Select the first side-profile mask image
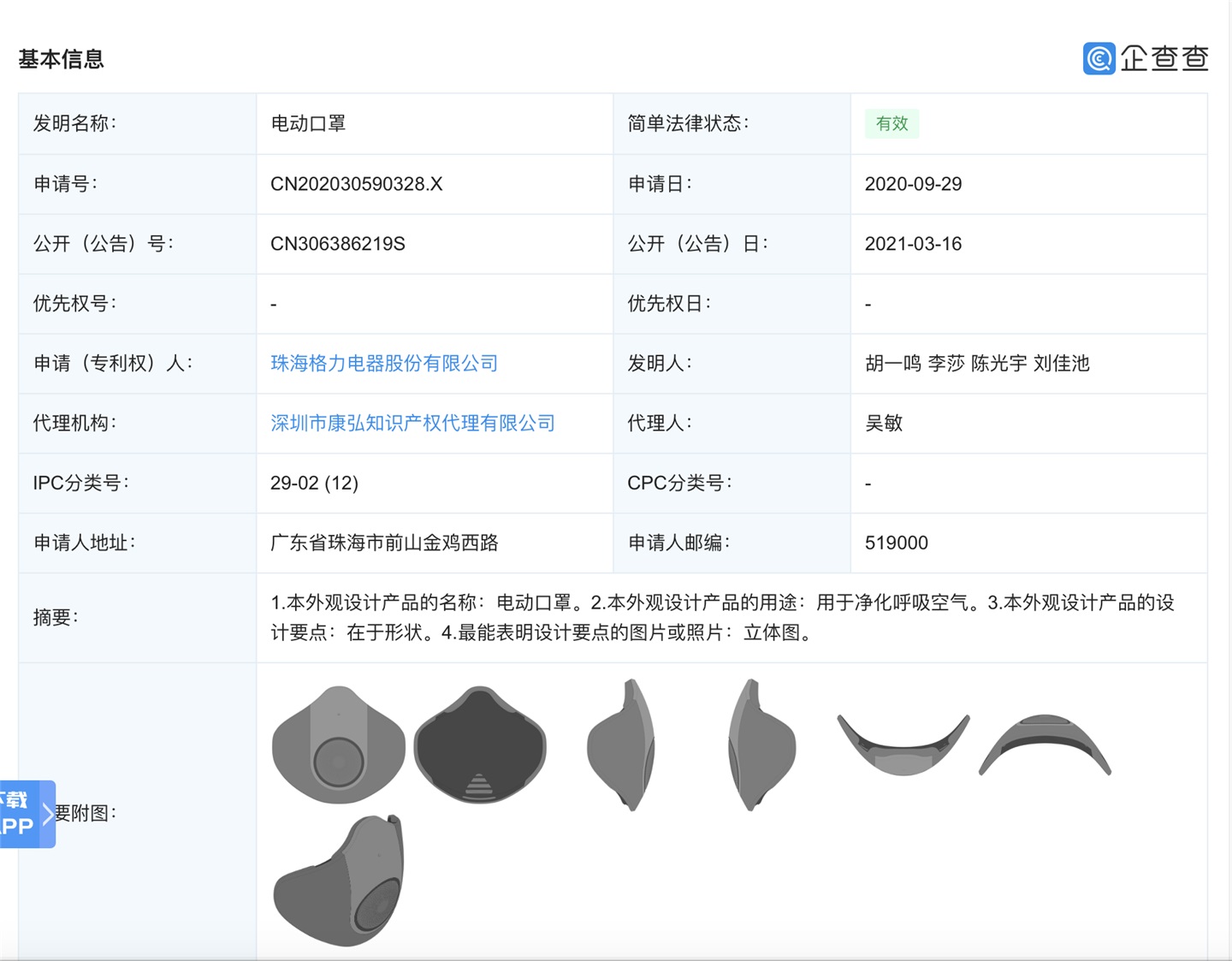 [x=622, y=745]
